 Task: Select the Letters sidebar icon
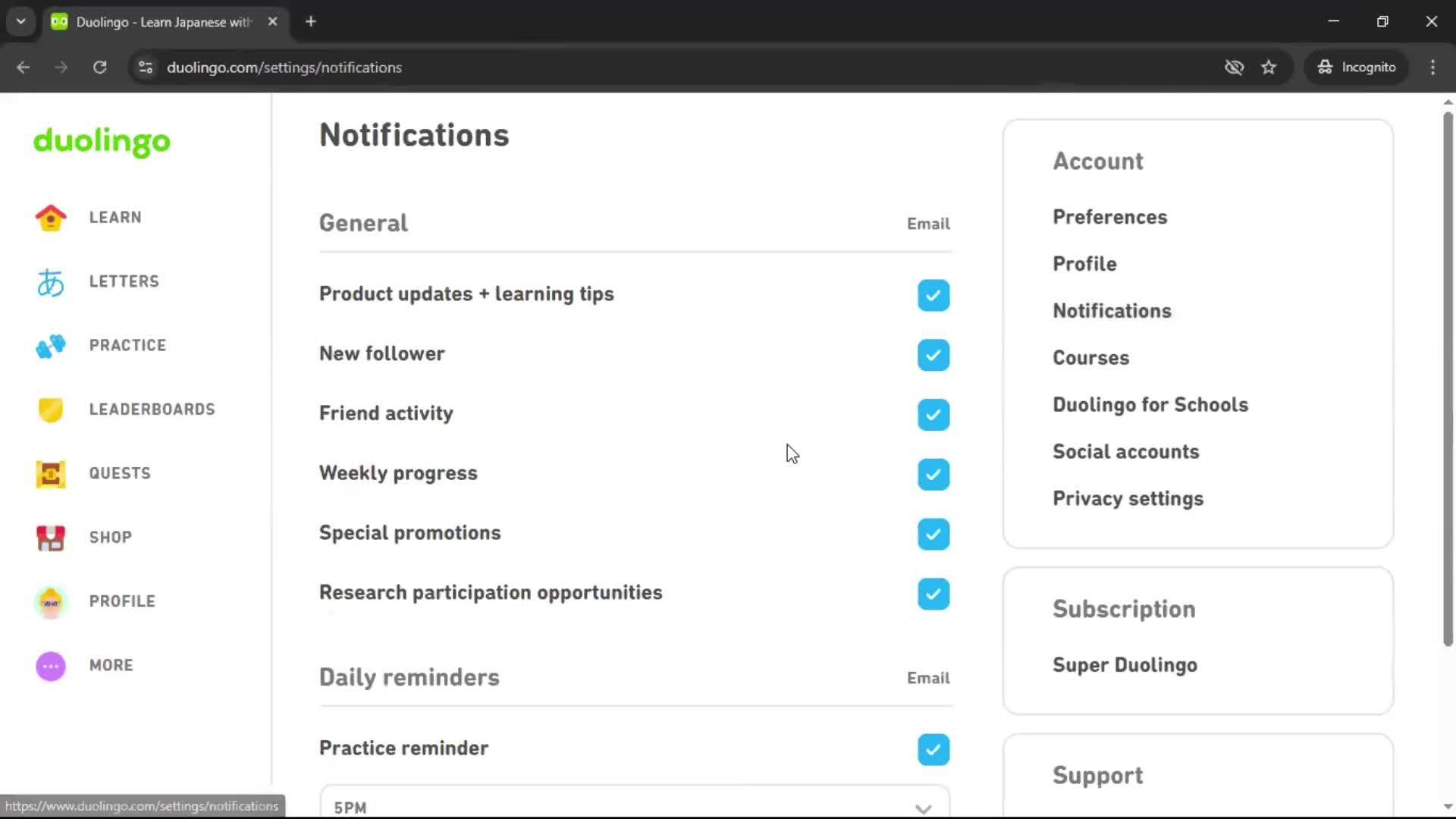pos(50,281)
